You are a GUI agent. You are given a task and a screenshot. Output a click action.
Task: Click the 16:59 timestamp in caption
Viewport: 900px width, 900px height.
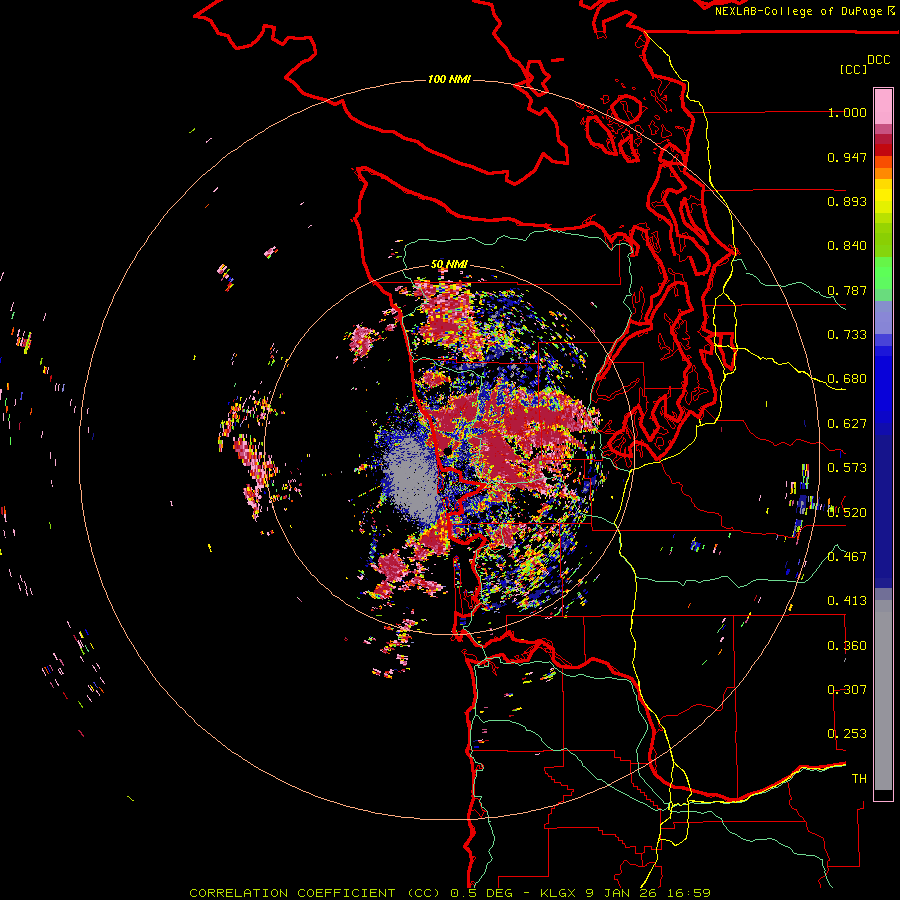tap(689, 893)
